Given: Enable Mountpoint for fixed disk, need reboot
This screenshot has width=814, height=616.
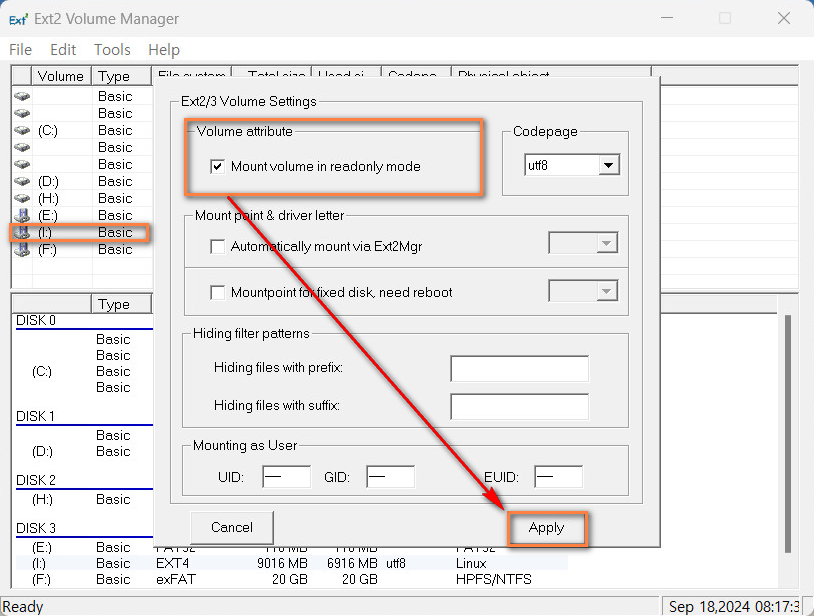Looking at the screenshot, I should pyautogui.click(x=217, y=292).
